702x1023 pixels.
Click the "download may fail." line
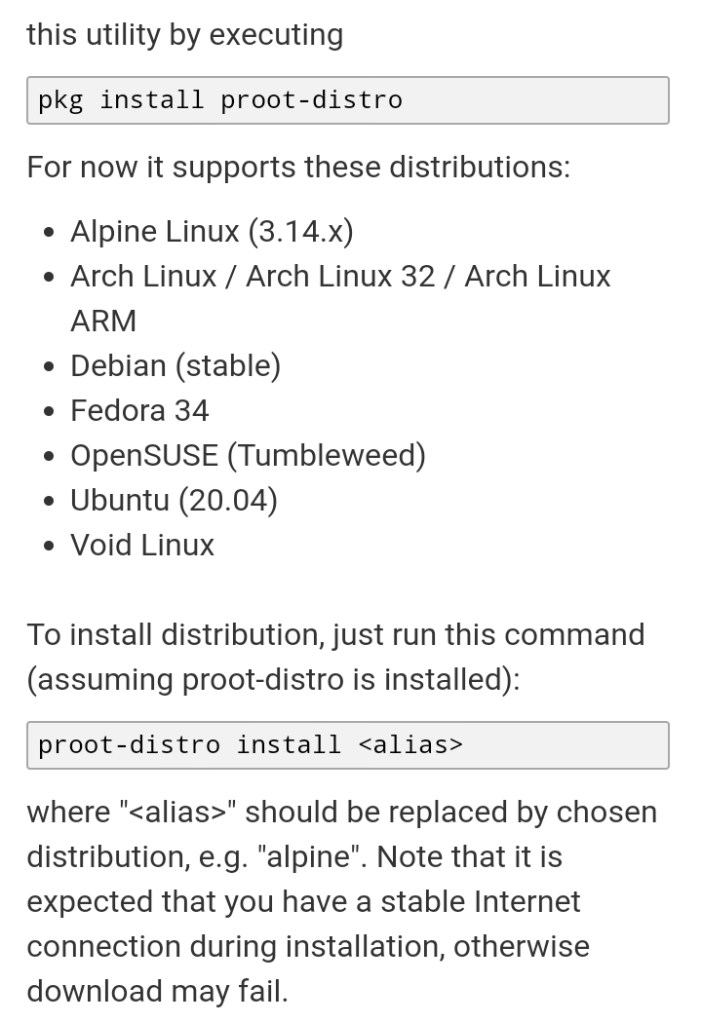coord(157,992)
